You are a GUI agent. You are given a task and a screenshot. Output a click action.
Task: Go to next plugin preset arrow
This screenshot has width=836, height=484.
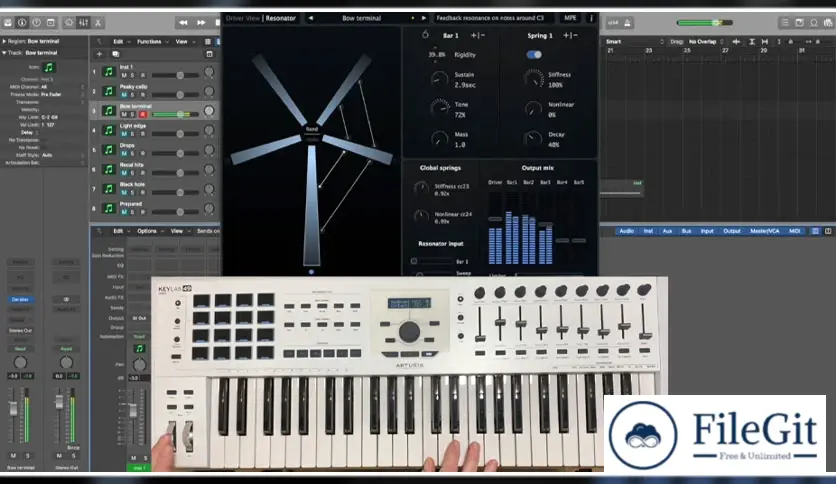click(423, 18)
